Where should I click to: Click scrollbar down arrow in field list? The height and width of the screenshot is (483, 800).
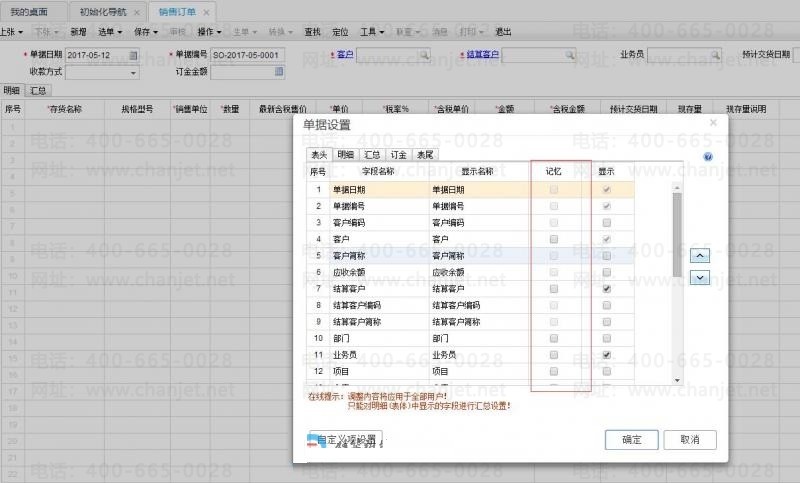677,380
